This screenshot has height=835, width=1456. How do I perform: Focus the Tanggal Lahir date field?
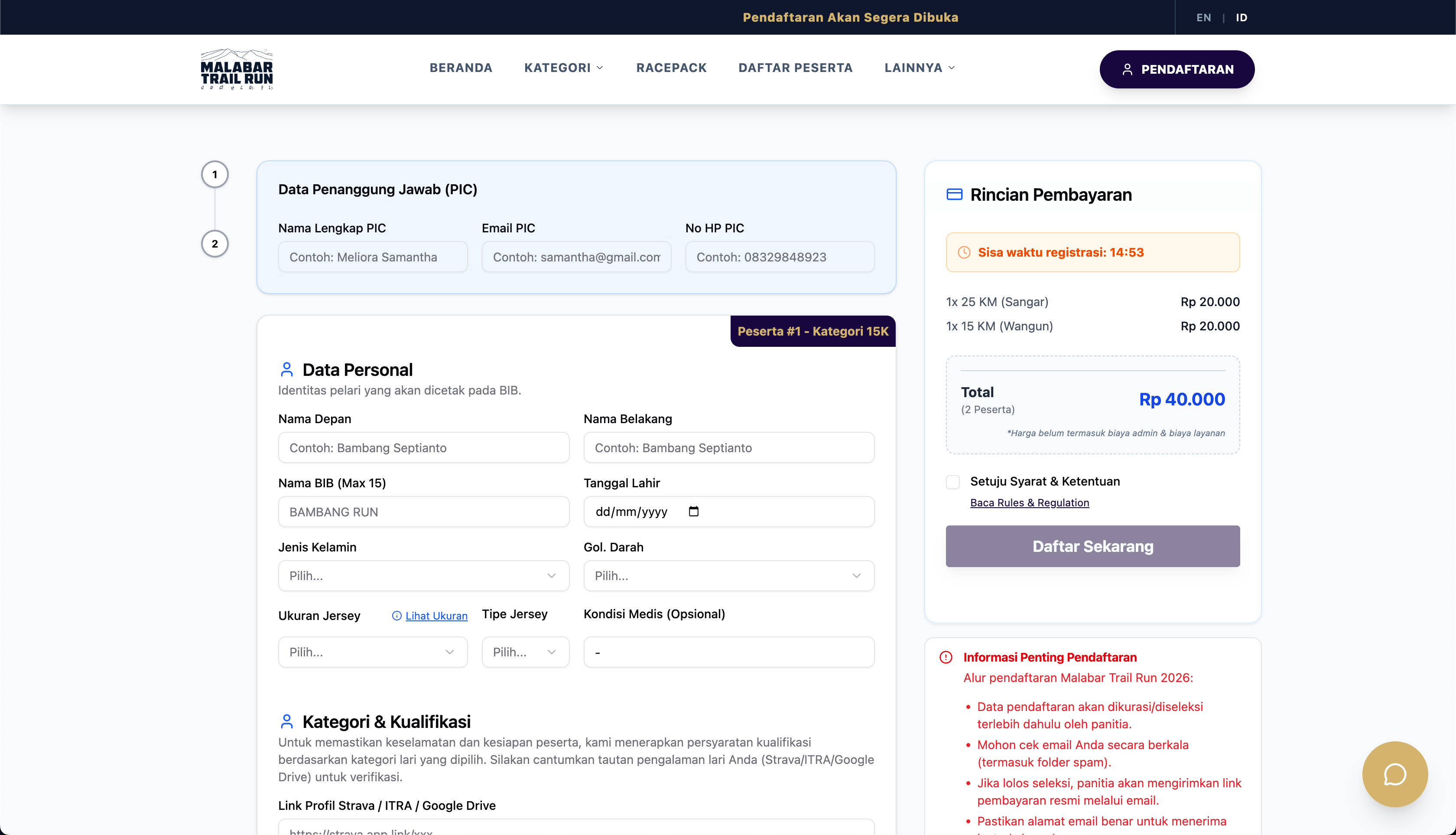pyautogui.click(x=728, y=512)
